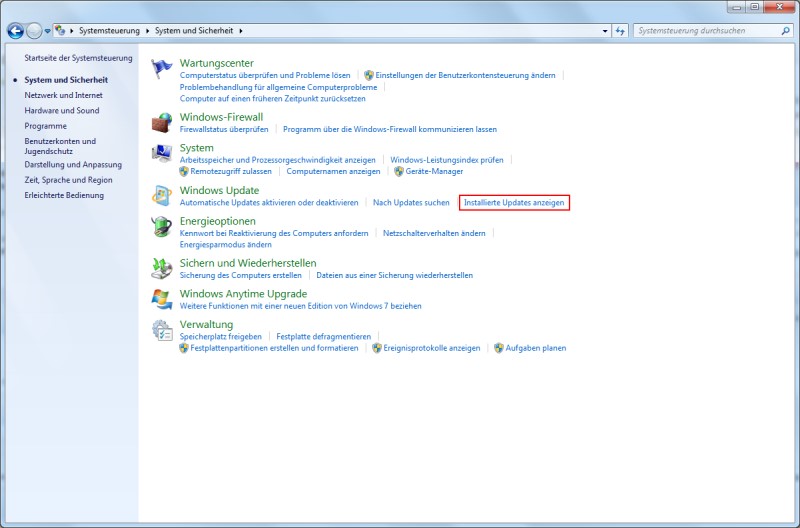Click shield icon next to Ereignisprotokolle anzeigen
The image size is (800, 528).
pos(377,348)
